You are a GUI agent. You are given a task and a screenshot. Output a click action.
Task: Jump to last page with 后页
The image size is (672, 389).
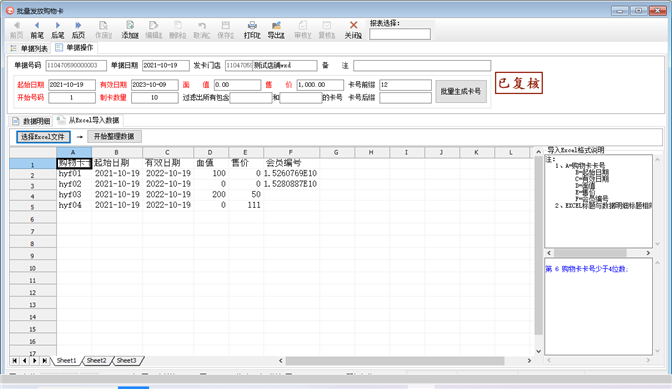tap(78, 30)
